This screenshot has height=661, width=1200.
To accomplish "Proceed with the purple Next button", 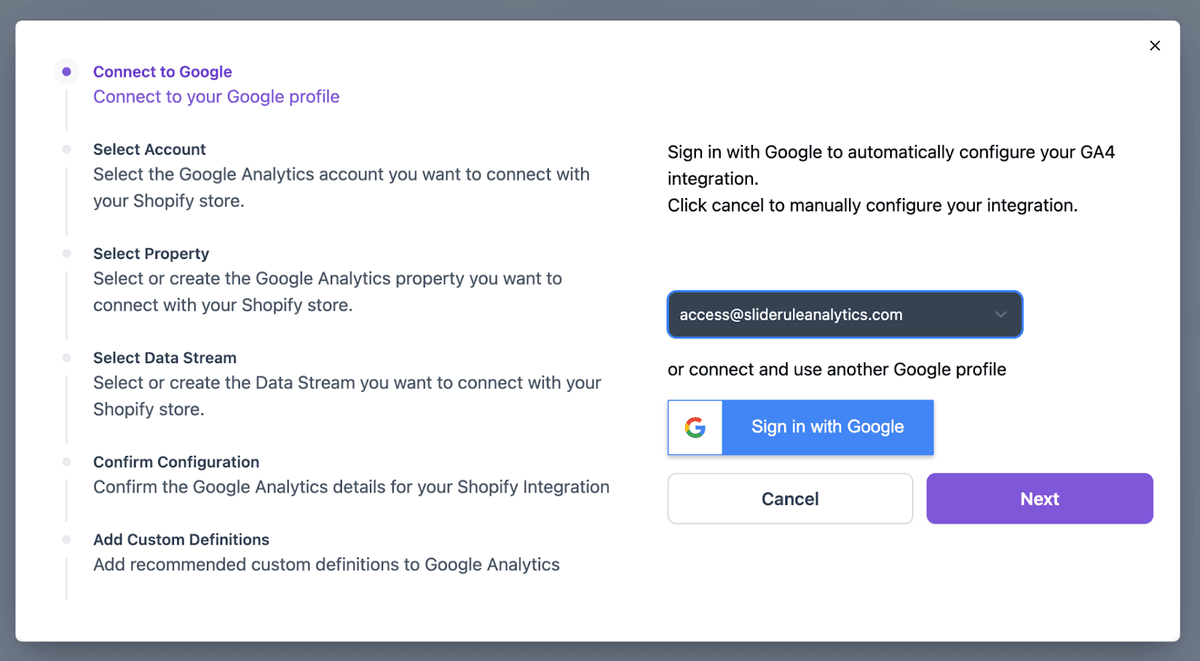I will coord(1040,499).
